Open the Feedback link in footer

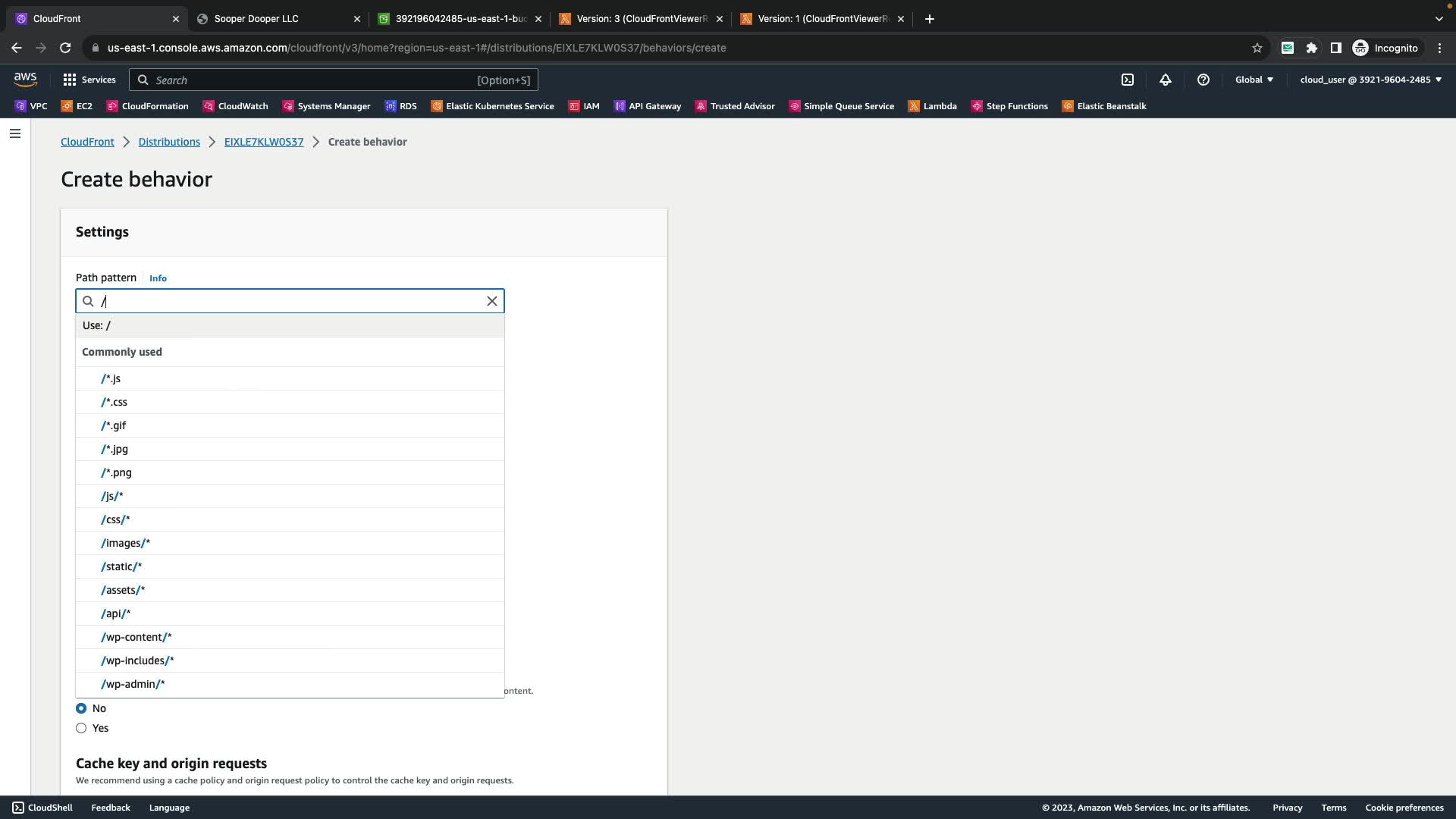(111, 808)
